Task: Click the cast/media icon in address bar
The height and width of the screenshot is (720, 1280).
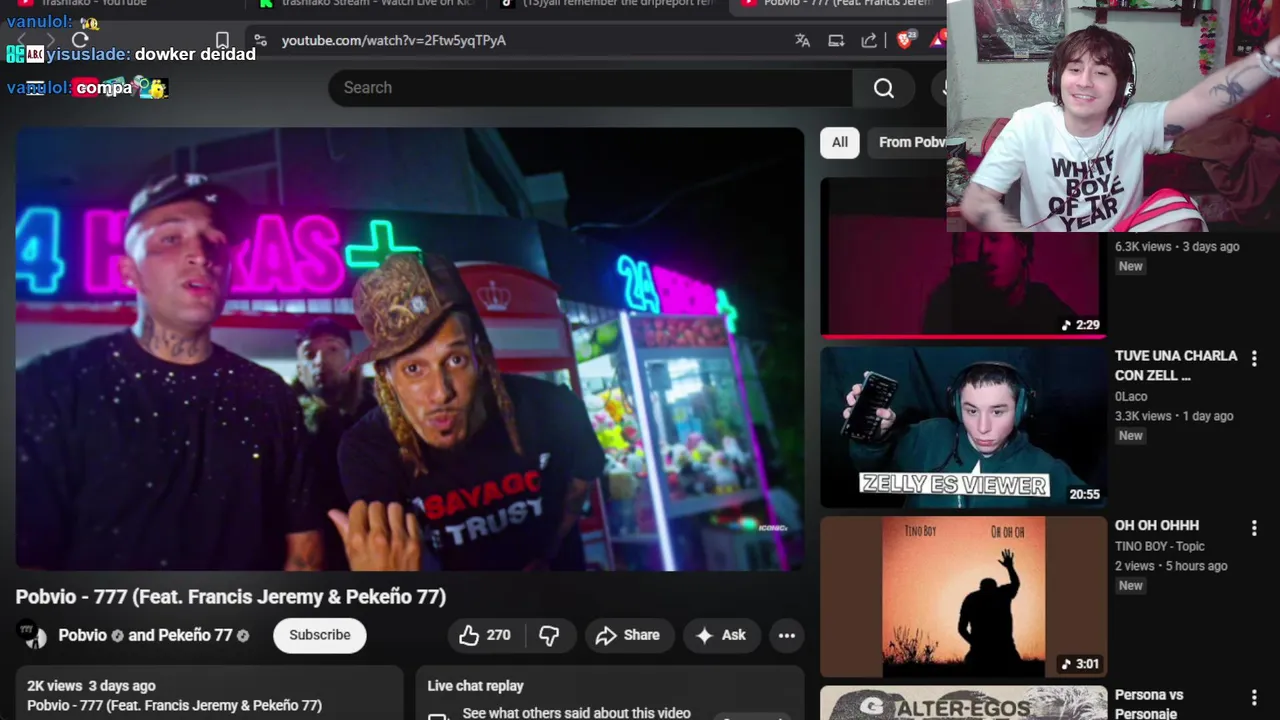Action: tap(836, 40)
